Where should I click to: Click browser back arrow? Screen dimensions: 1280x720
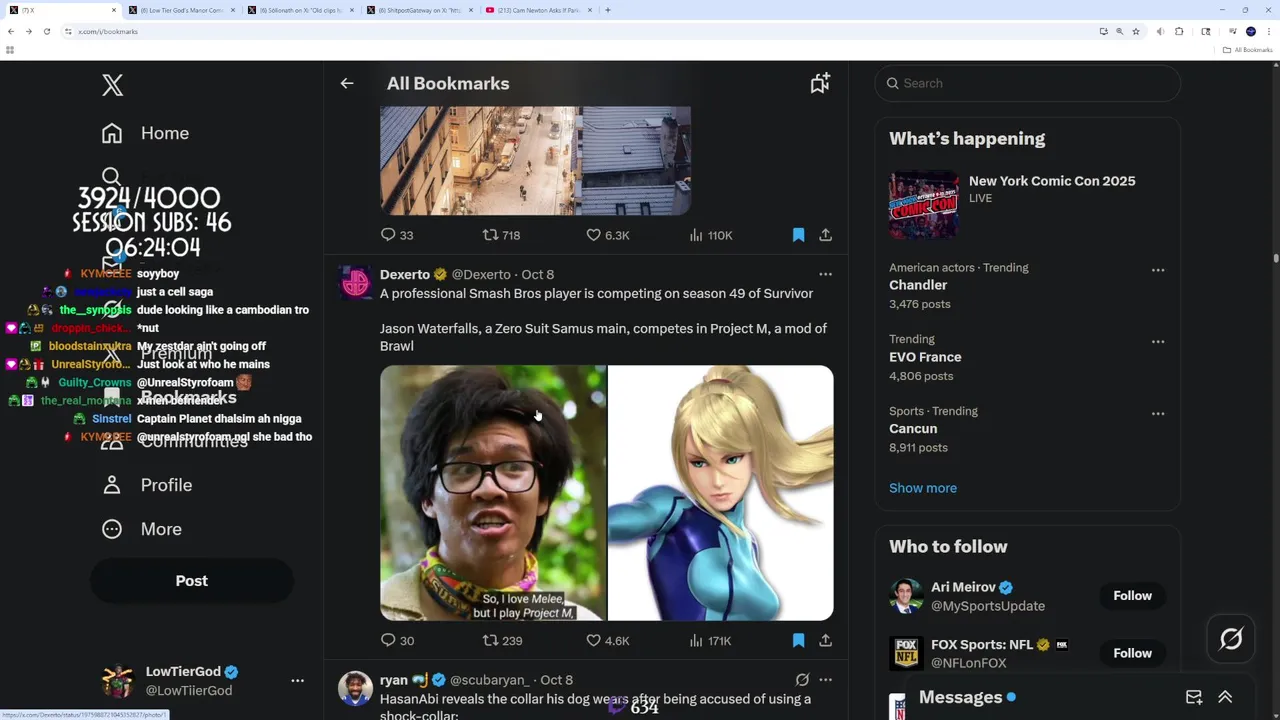(11, 31)
